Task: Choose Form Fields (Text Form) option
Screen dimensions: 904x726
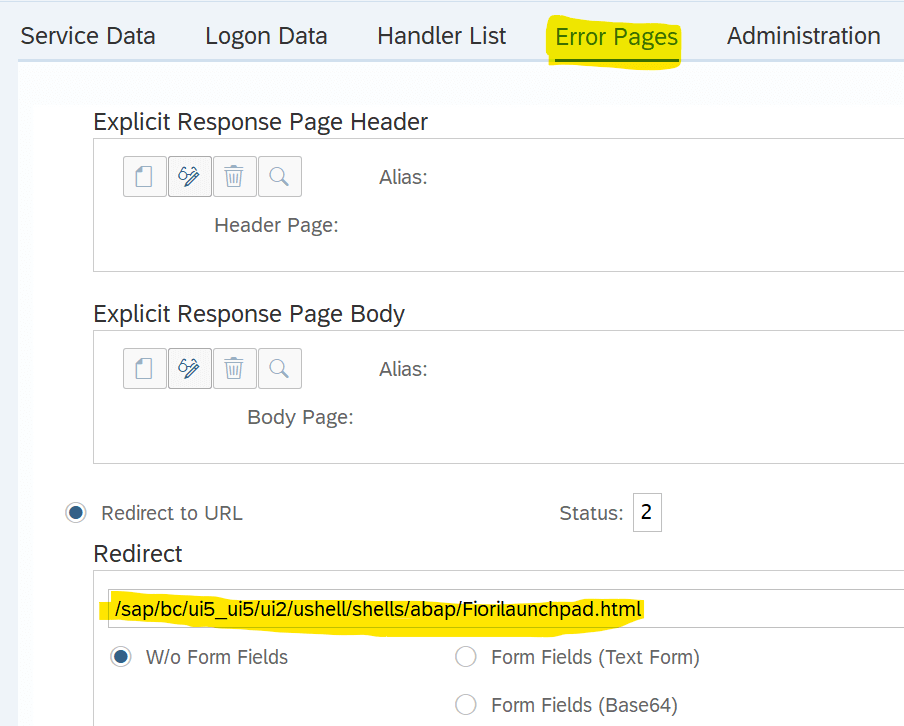Action: (466, 657)
